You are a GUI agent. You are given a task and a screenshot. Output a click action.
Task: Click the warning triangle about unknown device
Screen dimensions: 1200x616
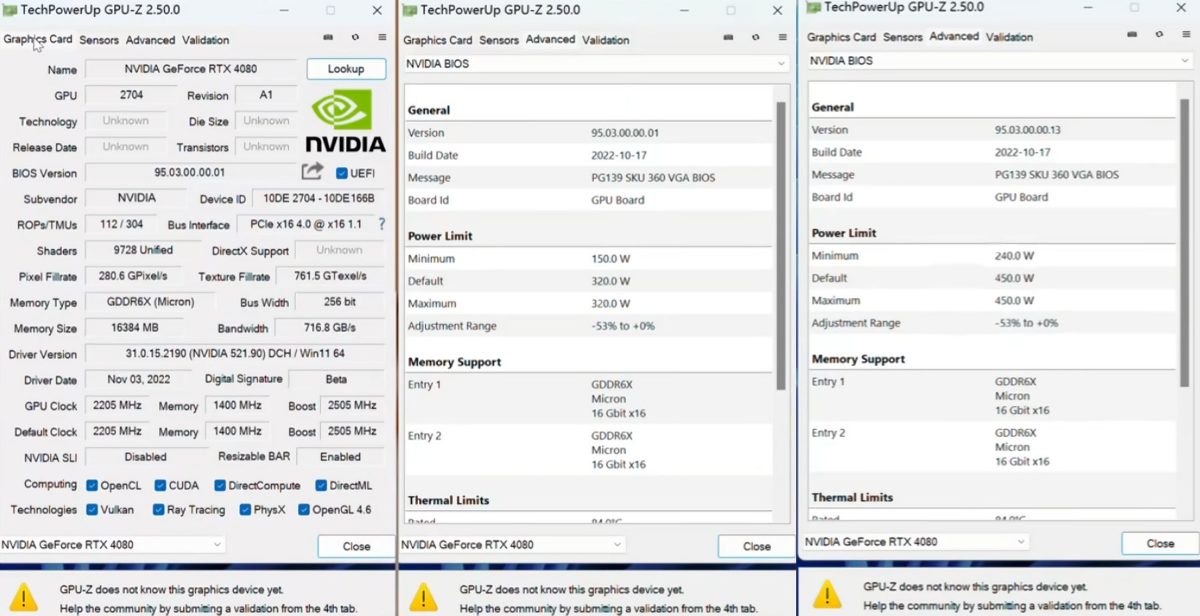[23, 594]
